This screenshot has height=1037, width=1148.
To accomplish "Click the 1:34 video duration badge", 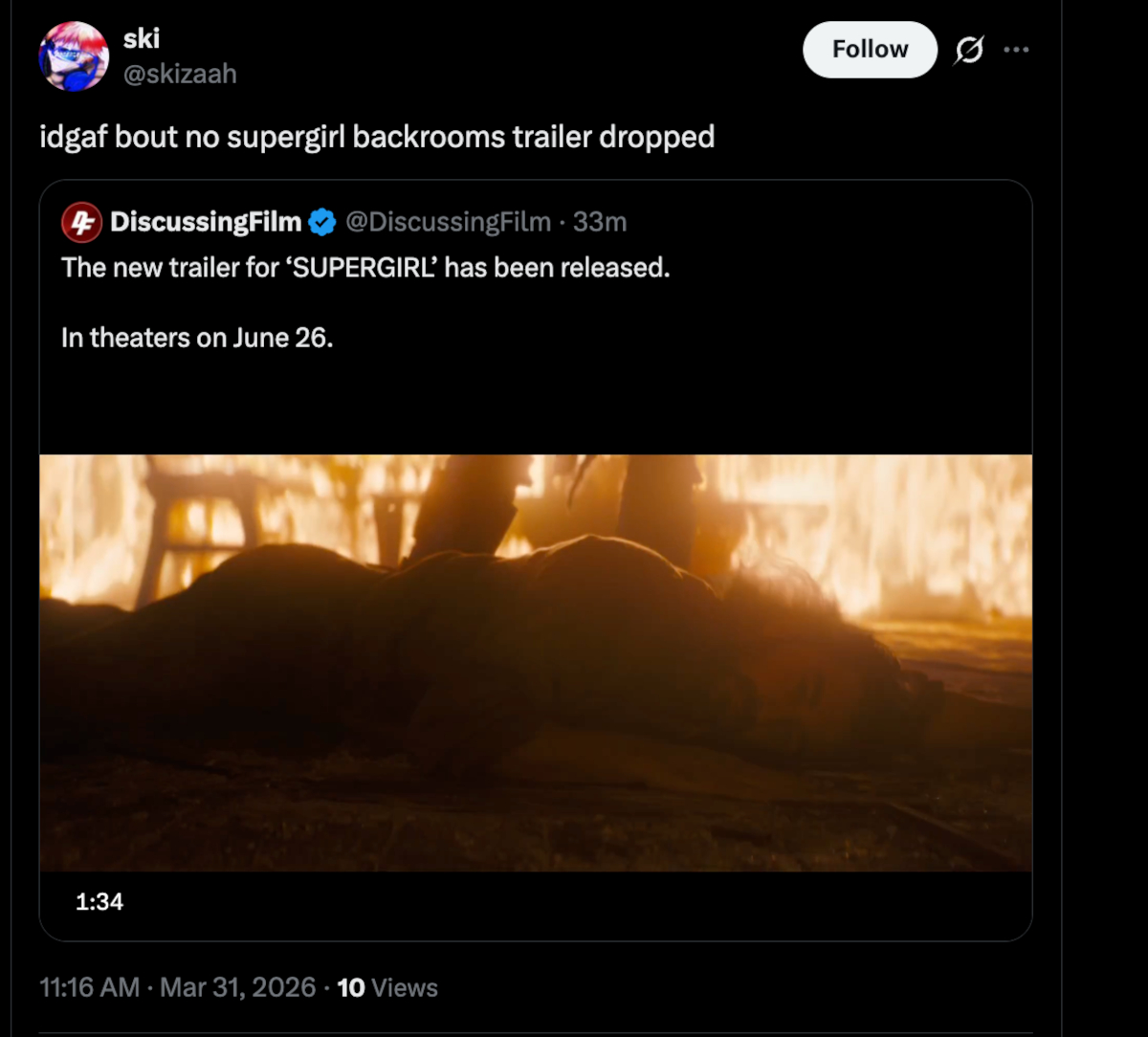I will [x=99, y=901].
